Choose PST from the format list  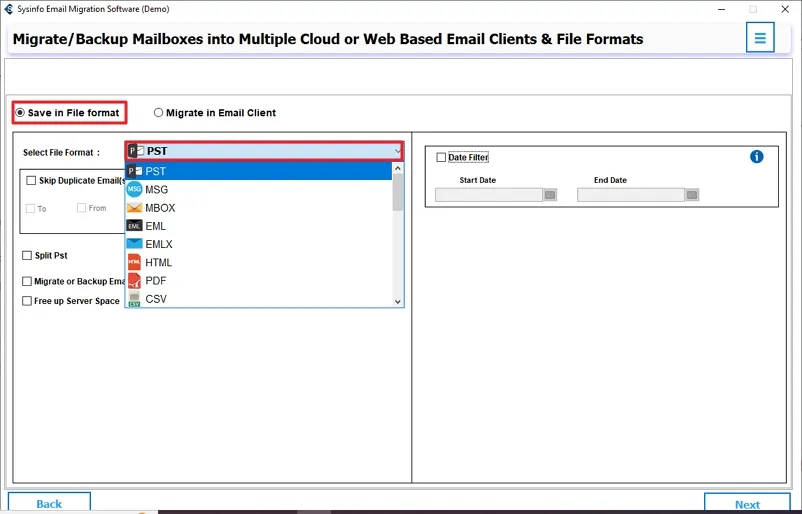(x=259, y=171)
